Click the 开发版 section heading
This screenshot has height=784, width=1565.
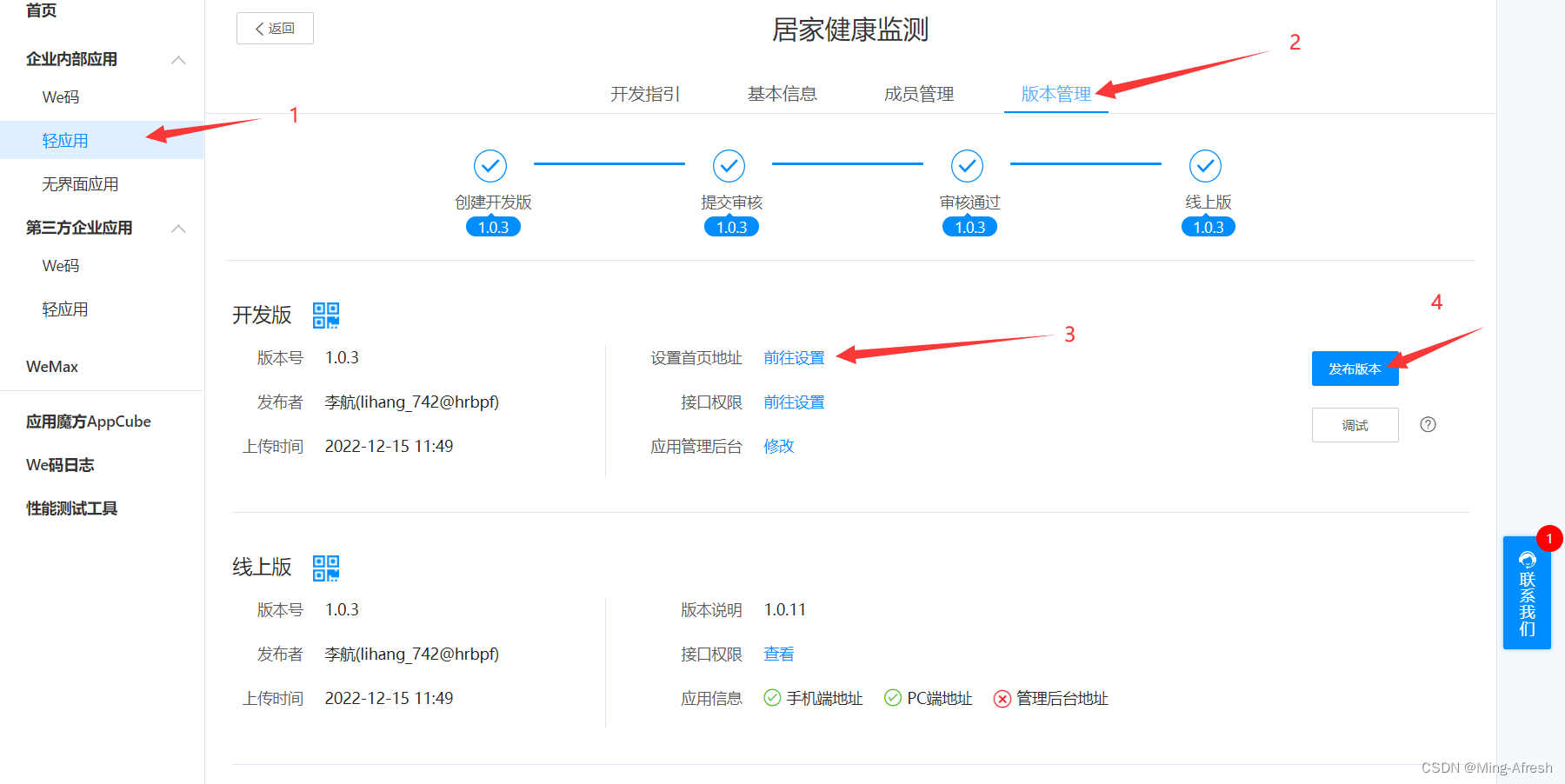(x=262, y=315)
